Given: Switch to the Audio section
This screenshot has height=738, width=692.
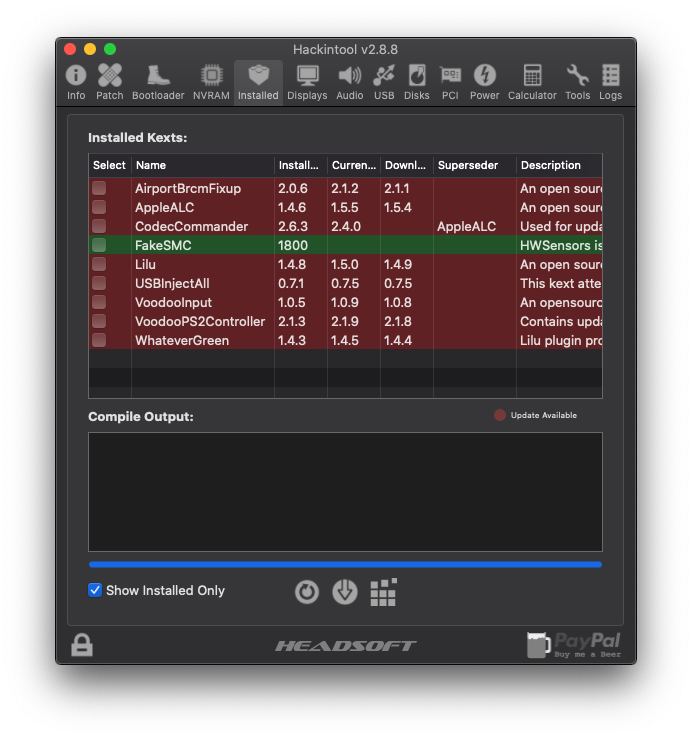Looking at the screenshot, I should 349,82.
